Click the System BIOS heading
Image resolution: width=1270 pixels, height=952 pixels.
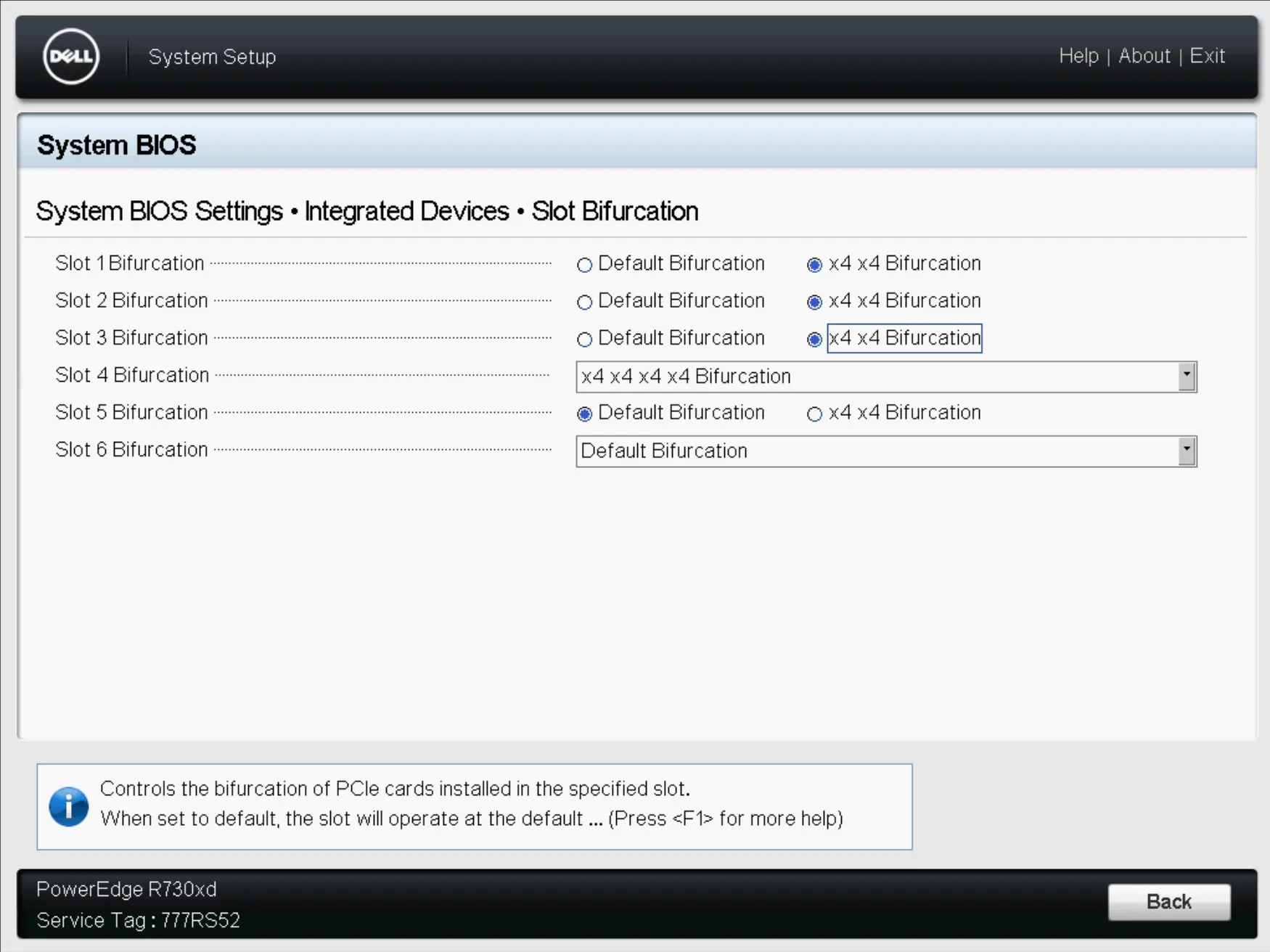click(117, 145)
